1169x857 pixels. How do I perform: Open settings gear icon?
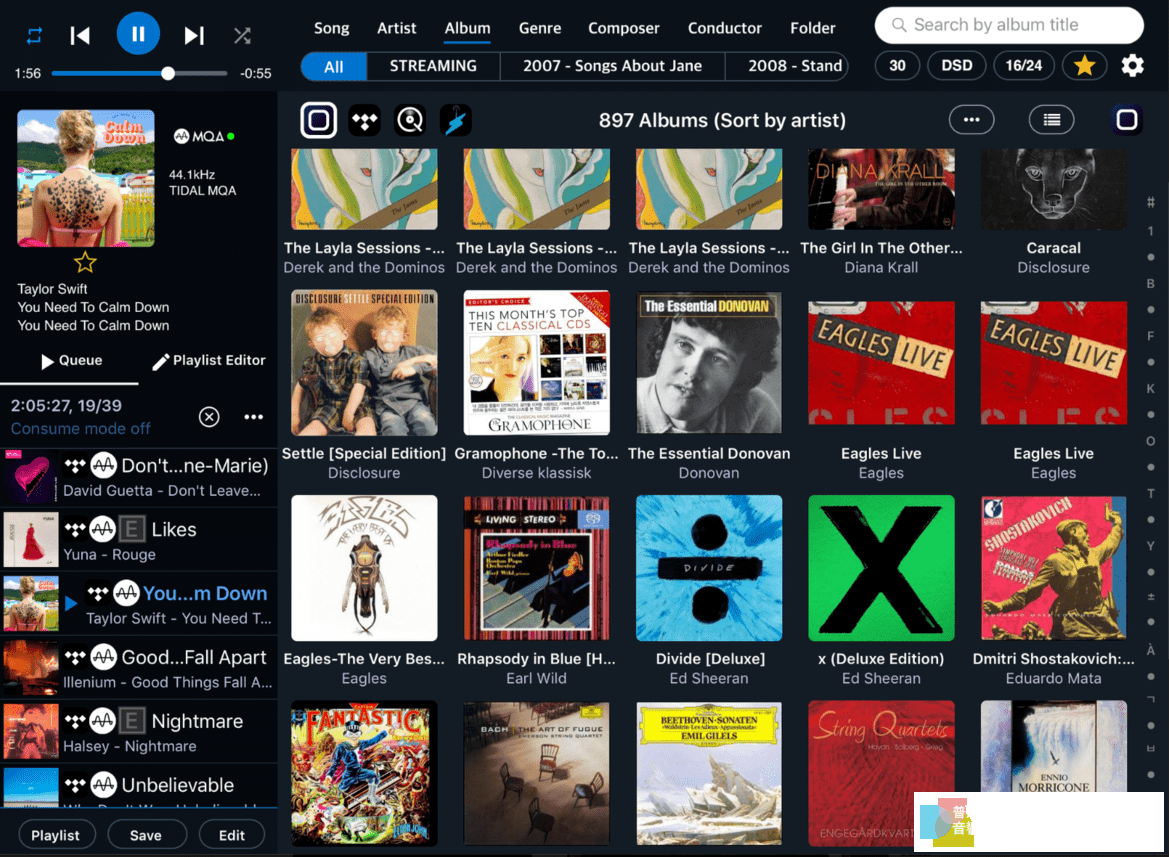(1132, 66)
